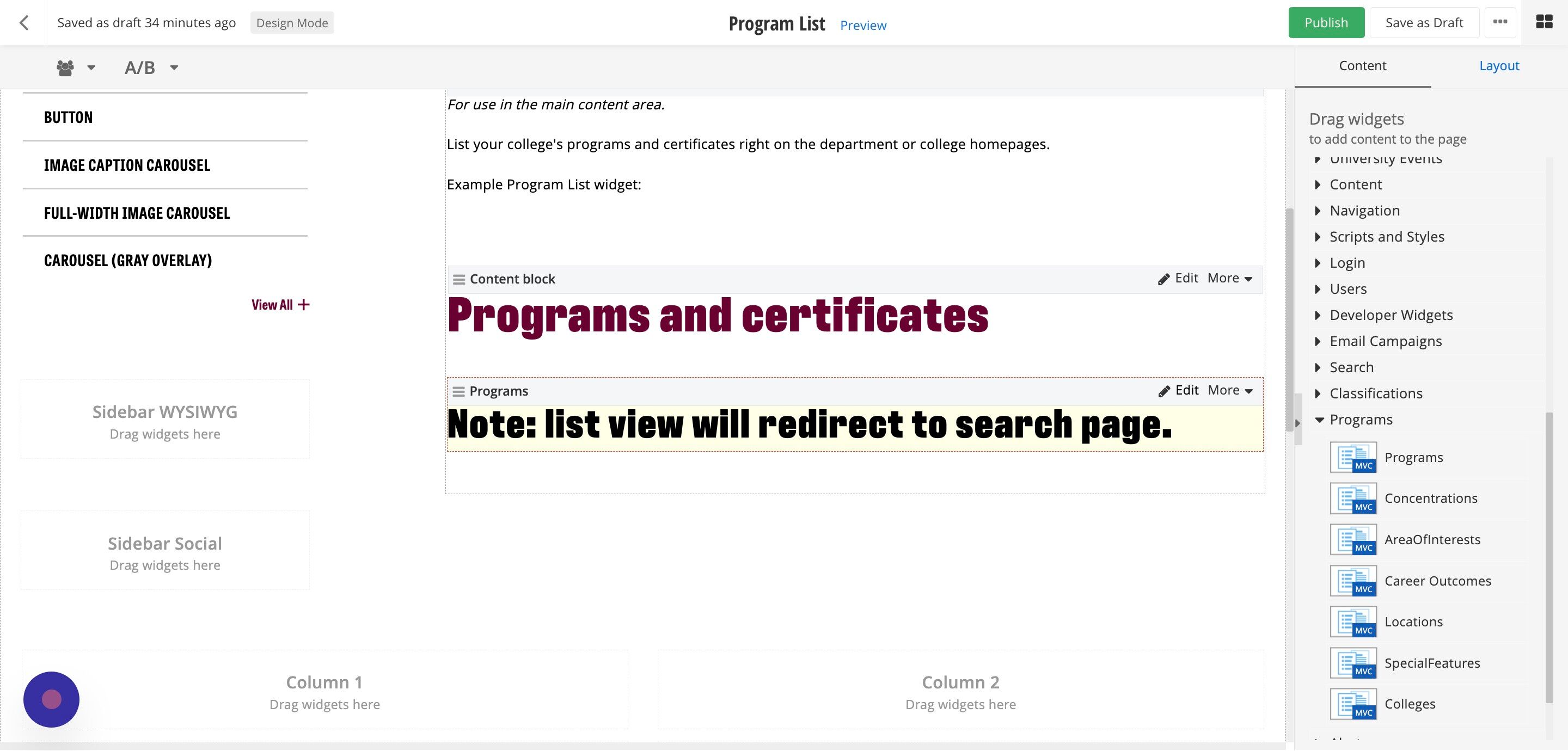Select the SpecialFeatures MVC widget icon
Viewport: 1568px width, 751px height.
click(x=1353, y=663)
